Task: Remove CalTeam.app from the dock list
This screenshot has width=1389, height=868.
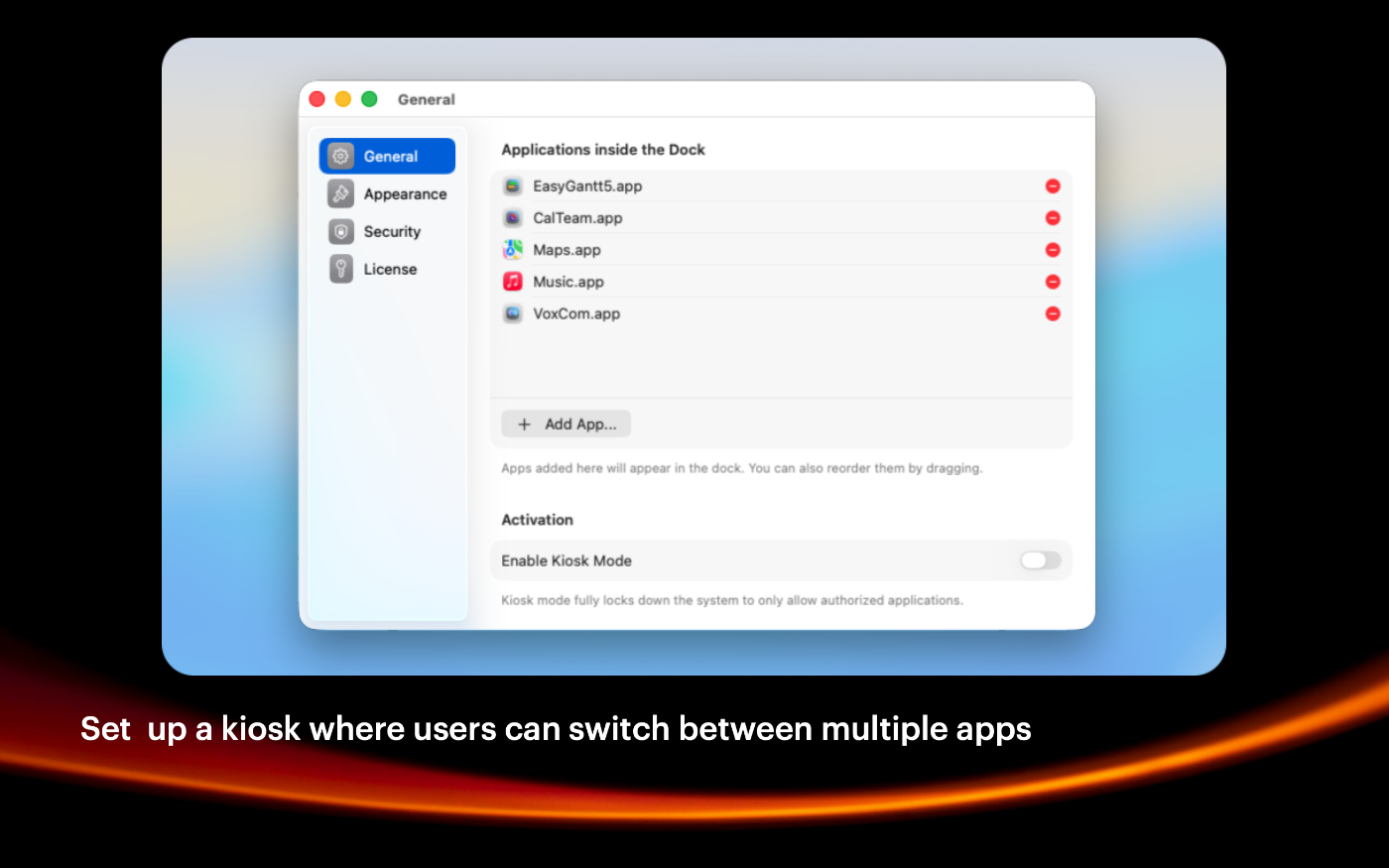Action: [x=1053, y=218]
